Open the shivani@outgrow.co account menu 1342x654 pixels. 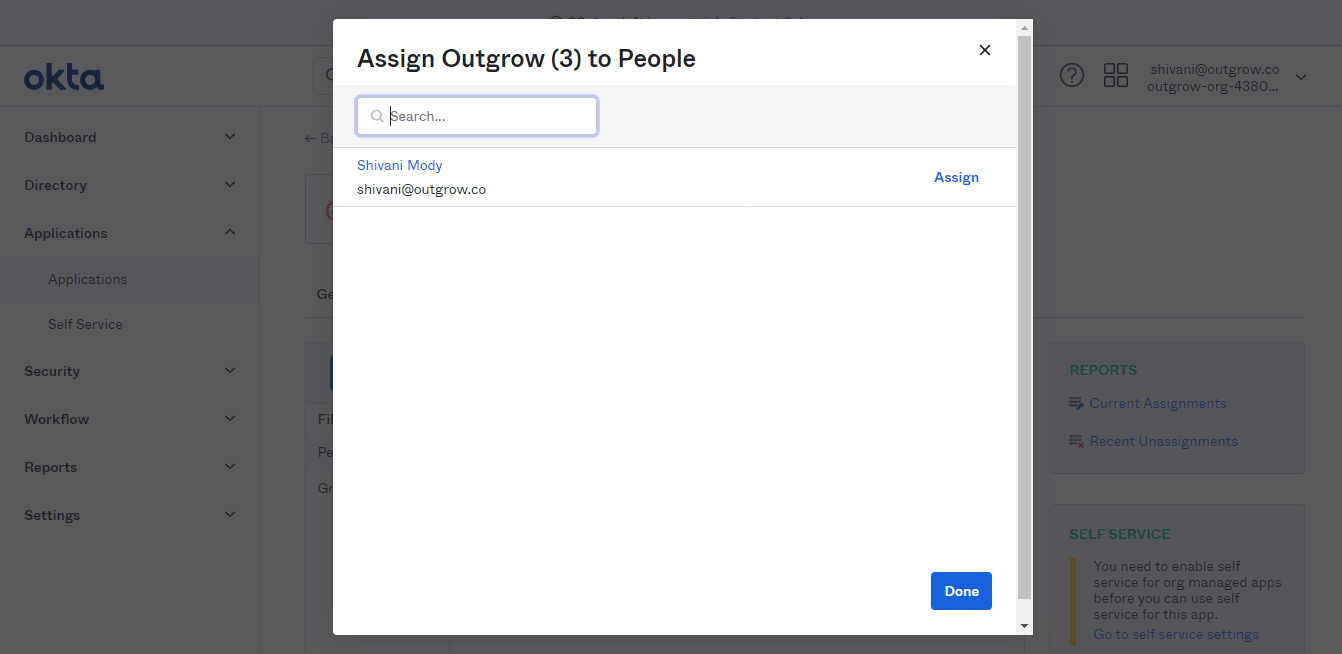1214,77
